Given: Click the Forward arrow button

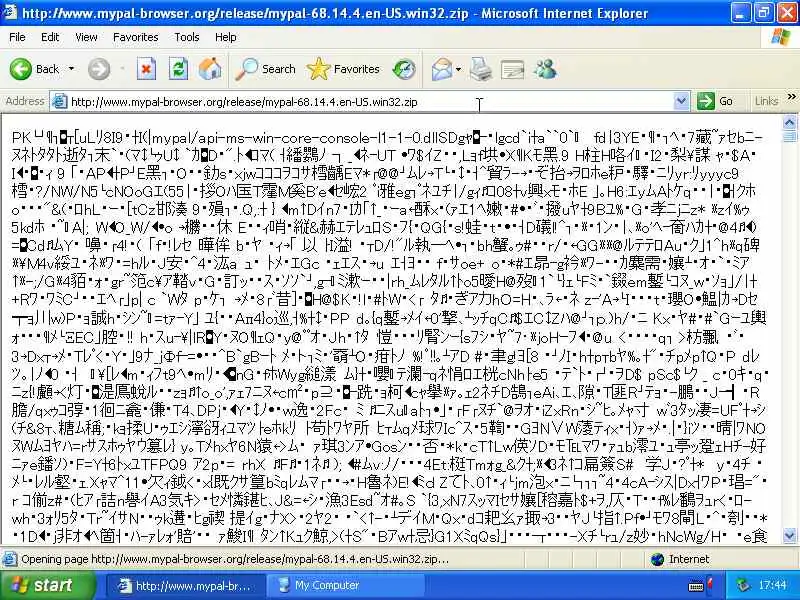Looking at the screenshot, I should click(x=98, y=69).
